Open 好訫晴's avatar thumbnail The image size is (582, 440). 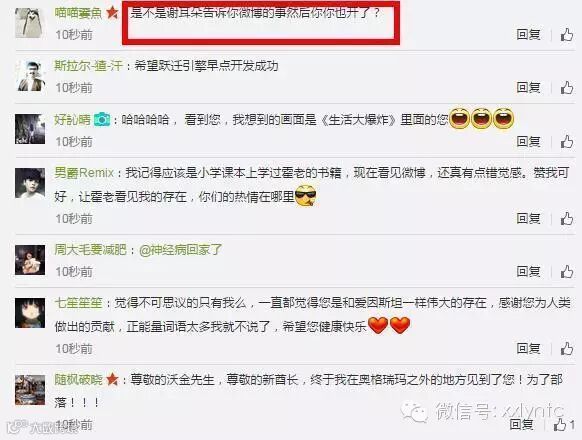[x=30, y=129]
